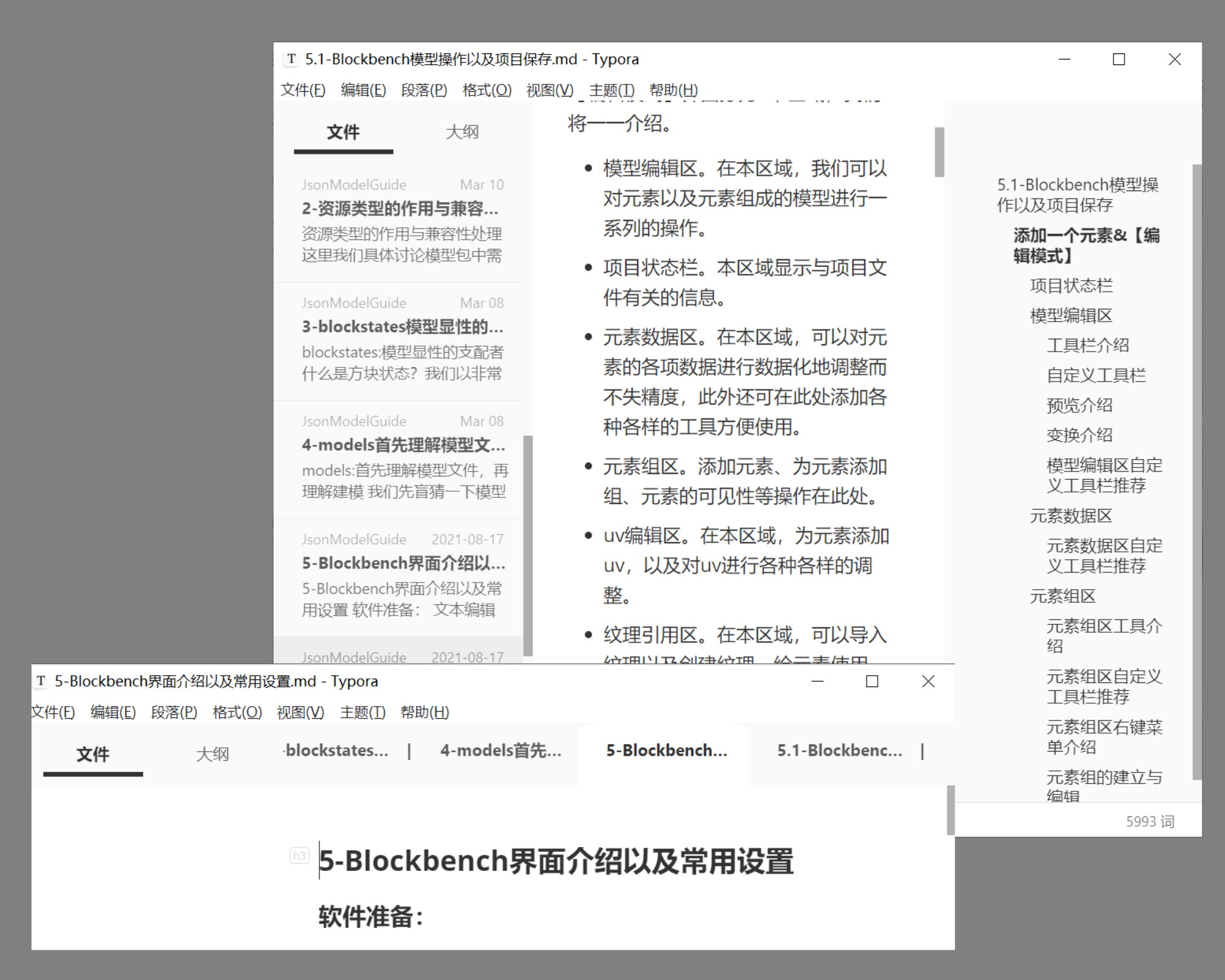Place cursor in heading 5-Blockbench界面介绍以及常用设置
This screenshot has width=1225, height=980.
coord(556,861)
